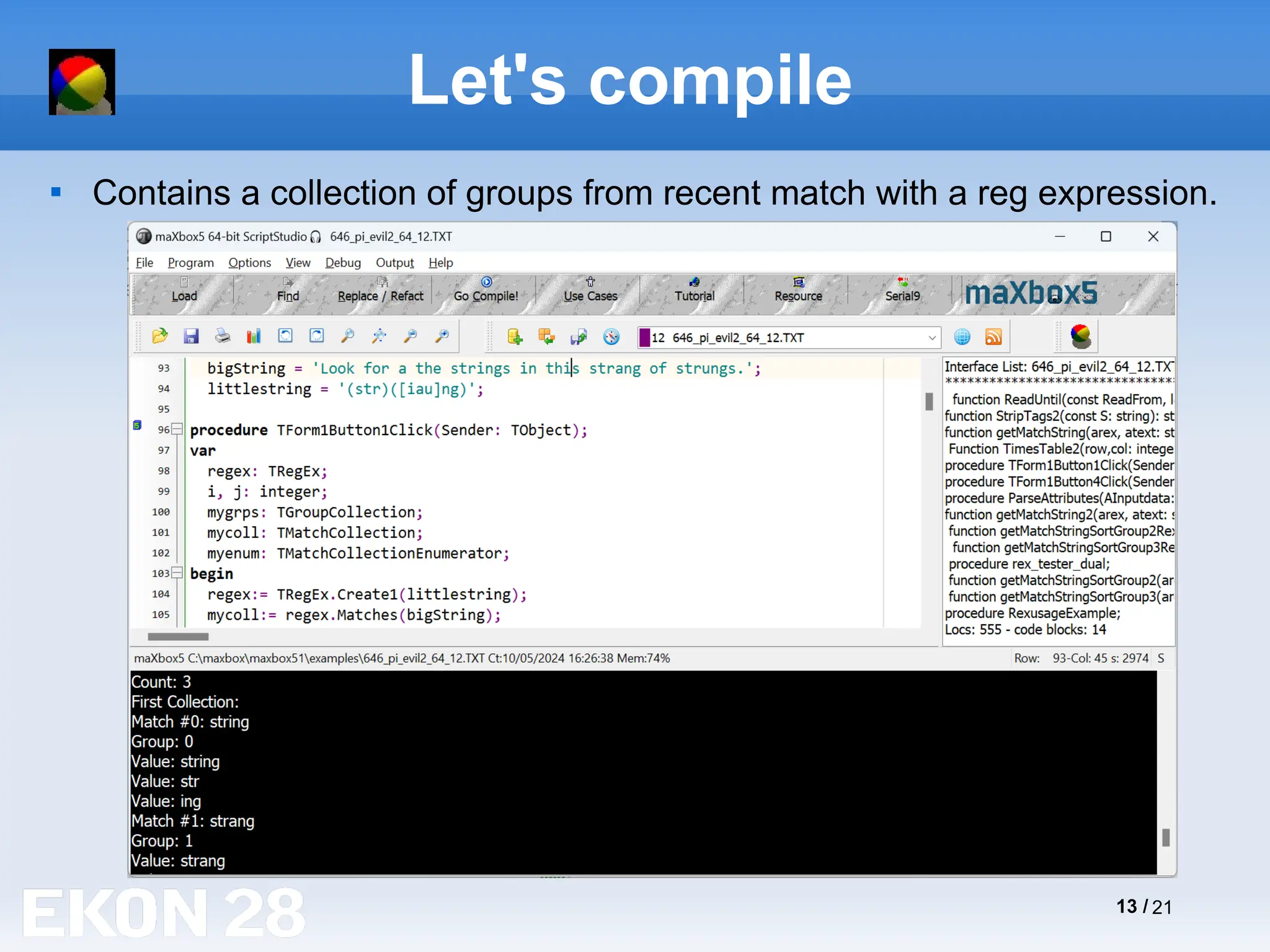Click the purple color swatch in file combo
Screen dimensions: 1270x952
pyautogui.click(x=645, y=338)
